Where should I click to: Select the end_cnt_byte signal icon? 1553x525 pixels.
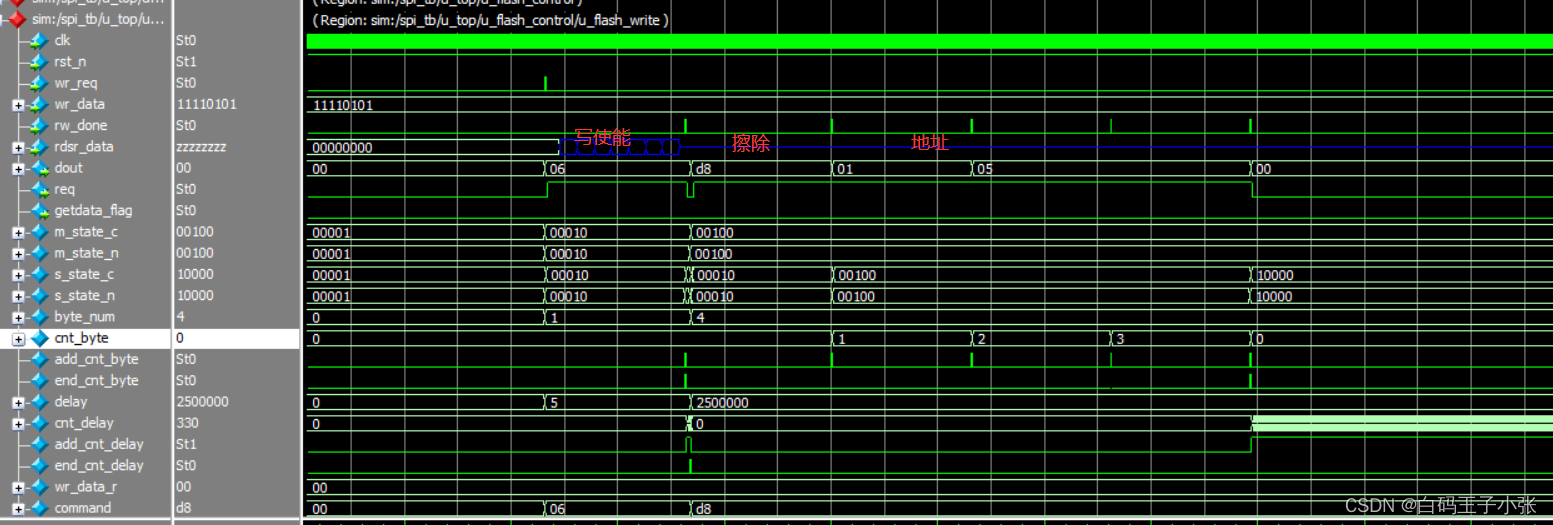click(39, 380)
